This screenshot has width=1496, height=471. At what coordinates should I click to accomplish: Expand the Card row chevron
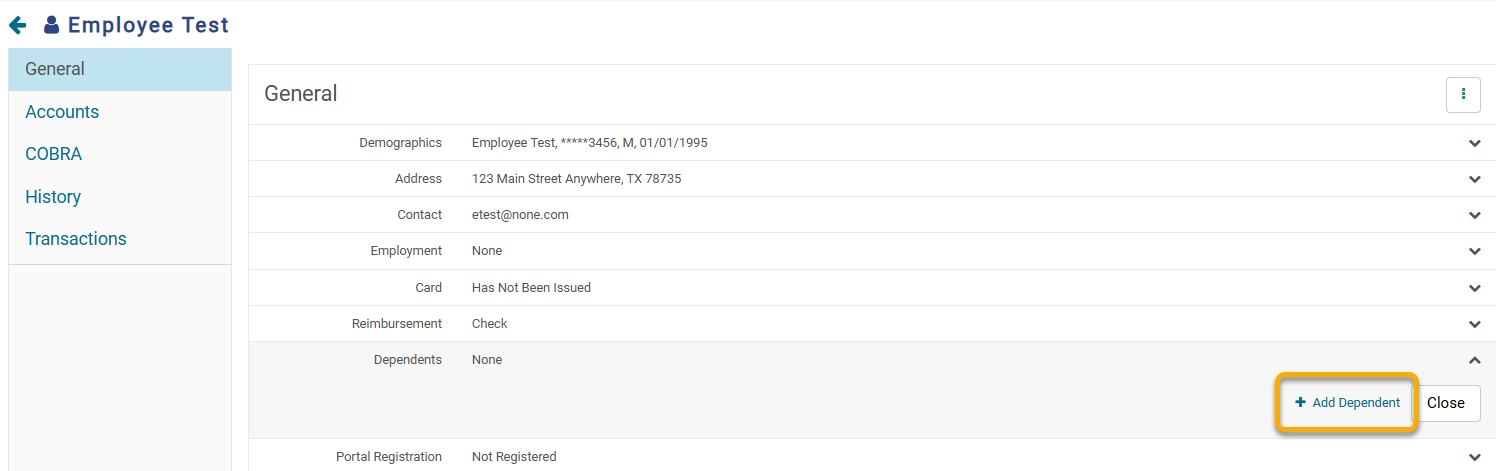tap(1474, 288)
